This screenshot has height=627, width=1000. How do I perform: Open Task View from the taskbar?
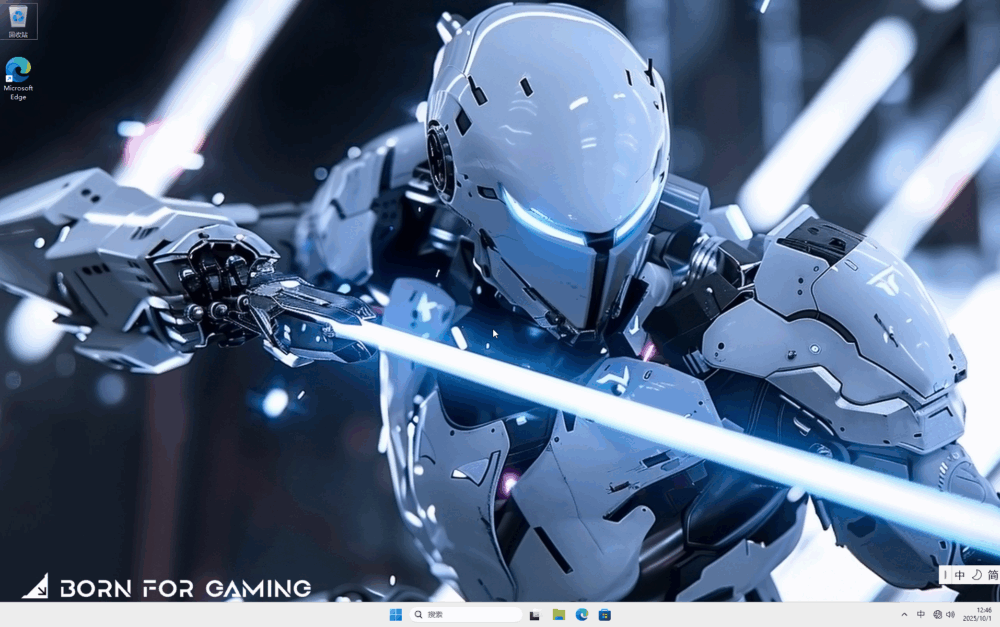(535, 614)
